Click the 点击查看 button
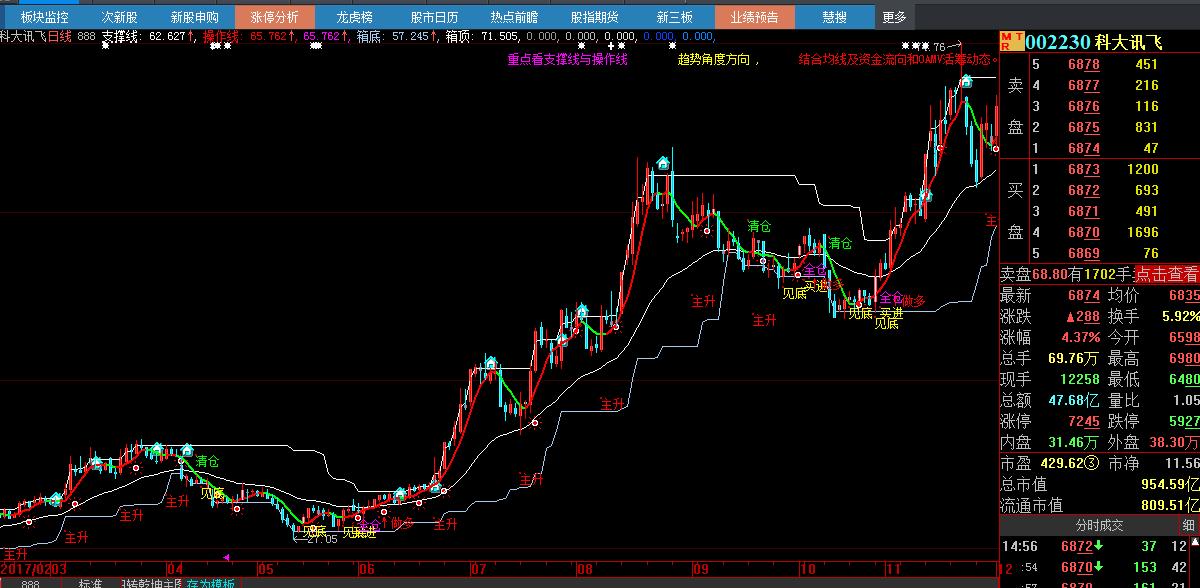The height and width of the screenshot is (588, 1200). tap(1166, 274)
